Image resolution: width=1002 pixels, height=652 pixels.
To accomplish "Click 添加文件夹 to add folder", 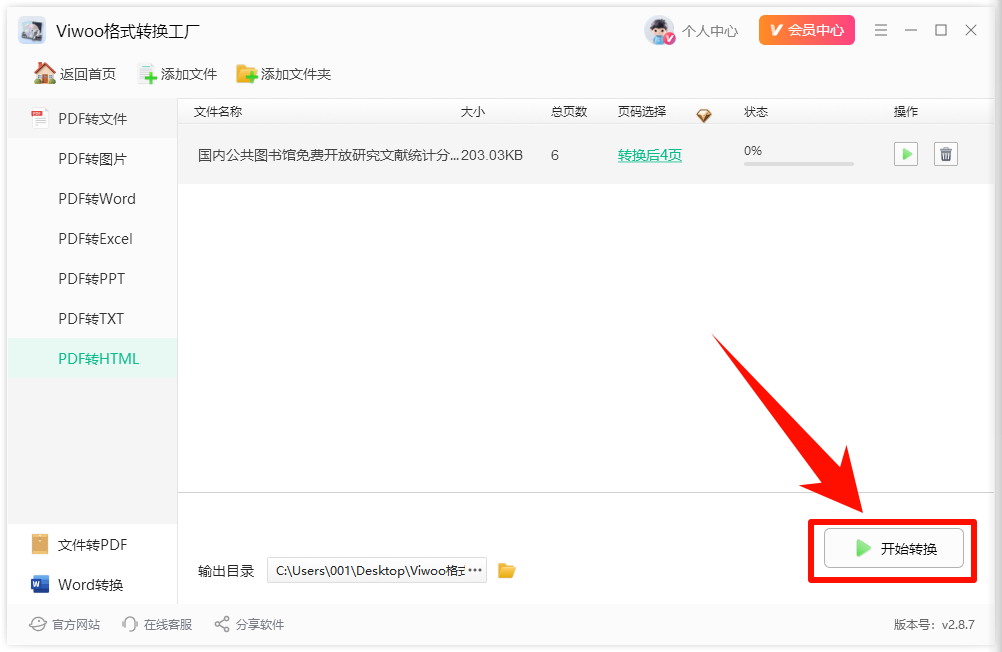I will (x=284, y=74).
